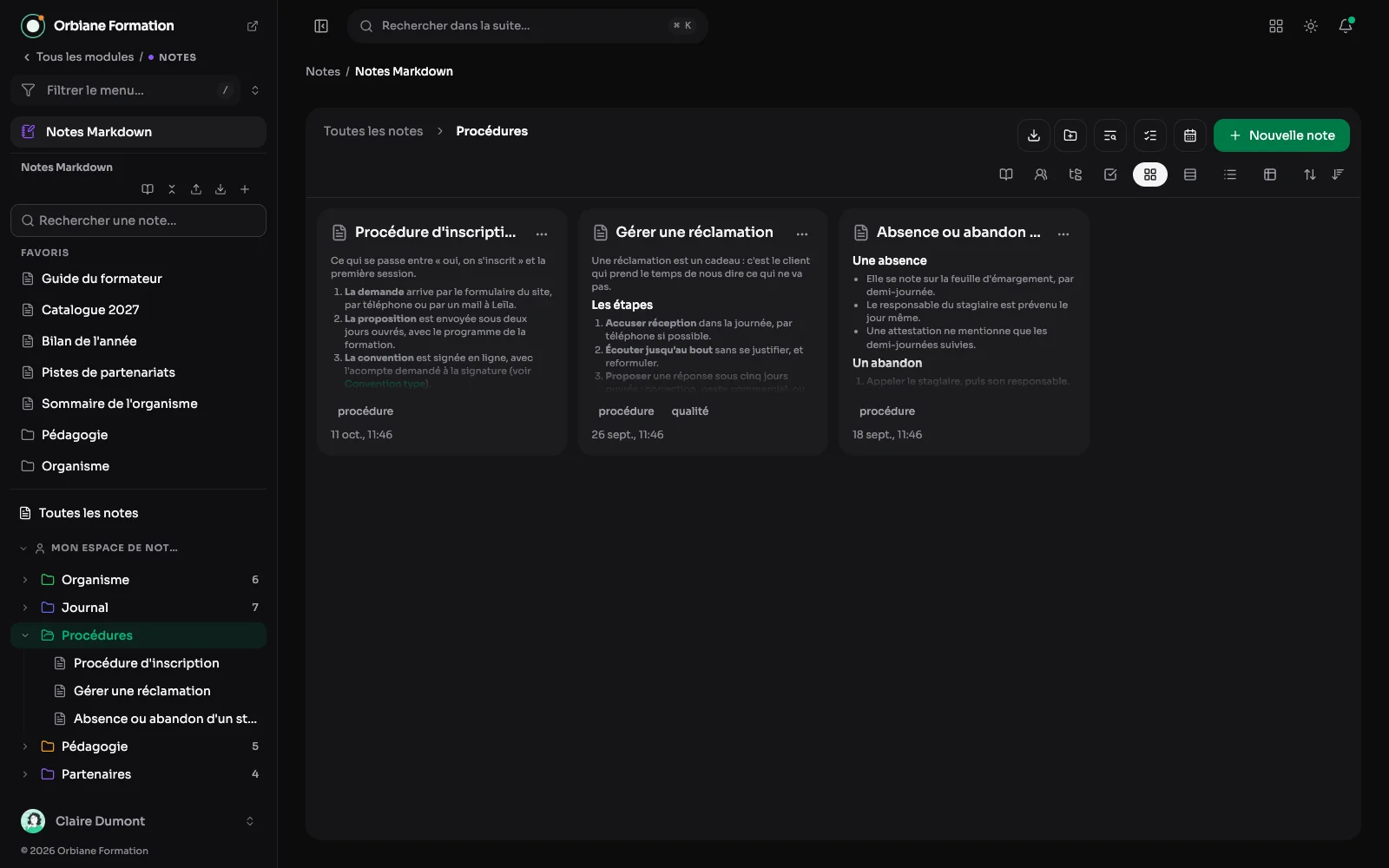Expand the Journal folder chevron
This screenshot has height=868, width=1389.
[x=25, y=608]
